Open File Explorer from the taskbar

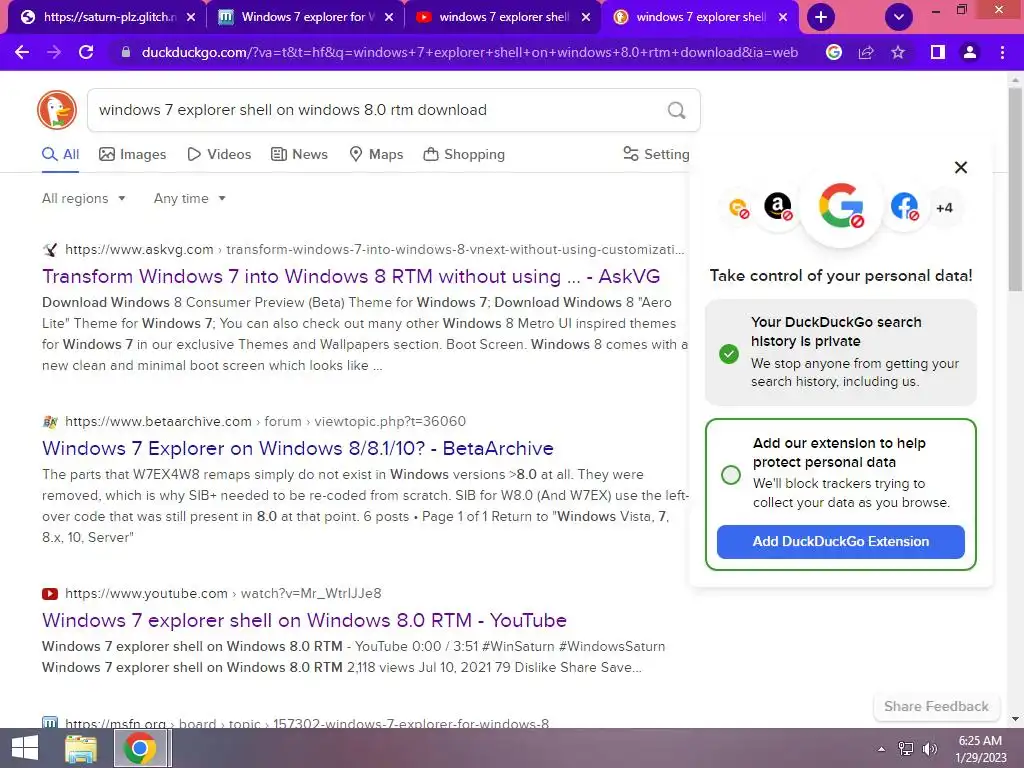pyautogui.click(x=81, y=748)
